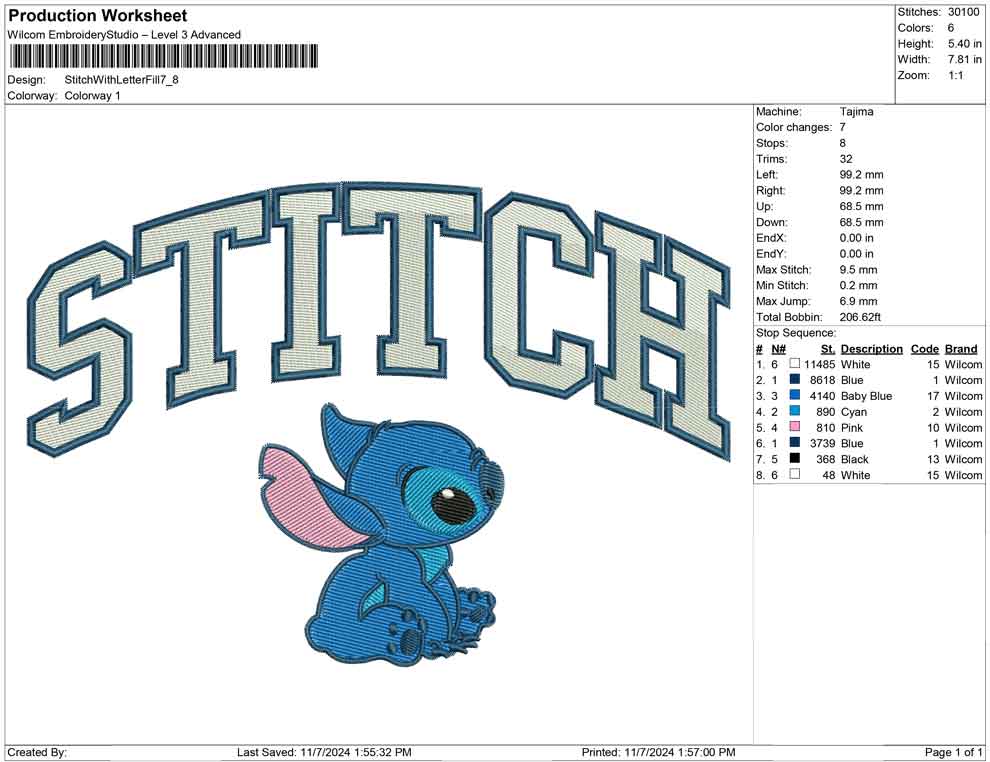This screenshot has height=762, width=990.
Task: Click the Description column header
Action: coord(871,349)
